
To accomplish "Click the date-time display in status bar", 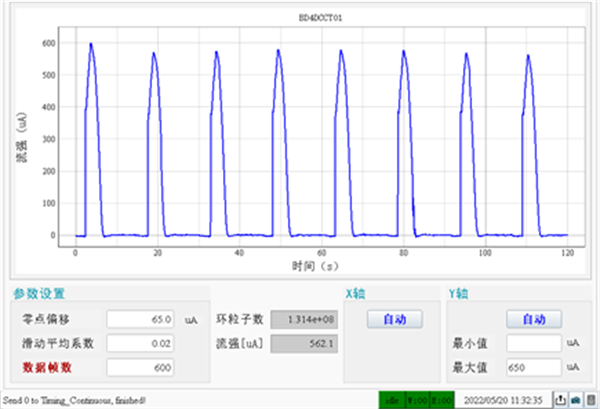I will pos(503,400).
